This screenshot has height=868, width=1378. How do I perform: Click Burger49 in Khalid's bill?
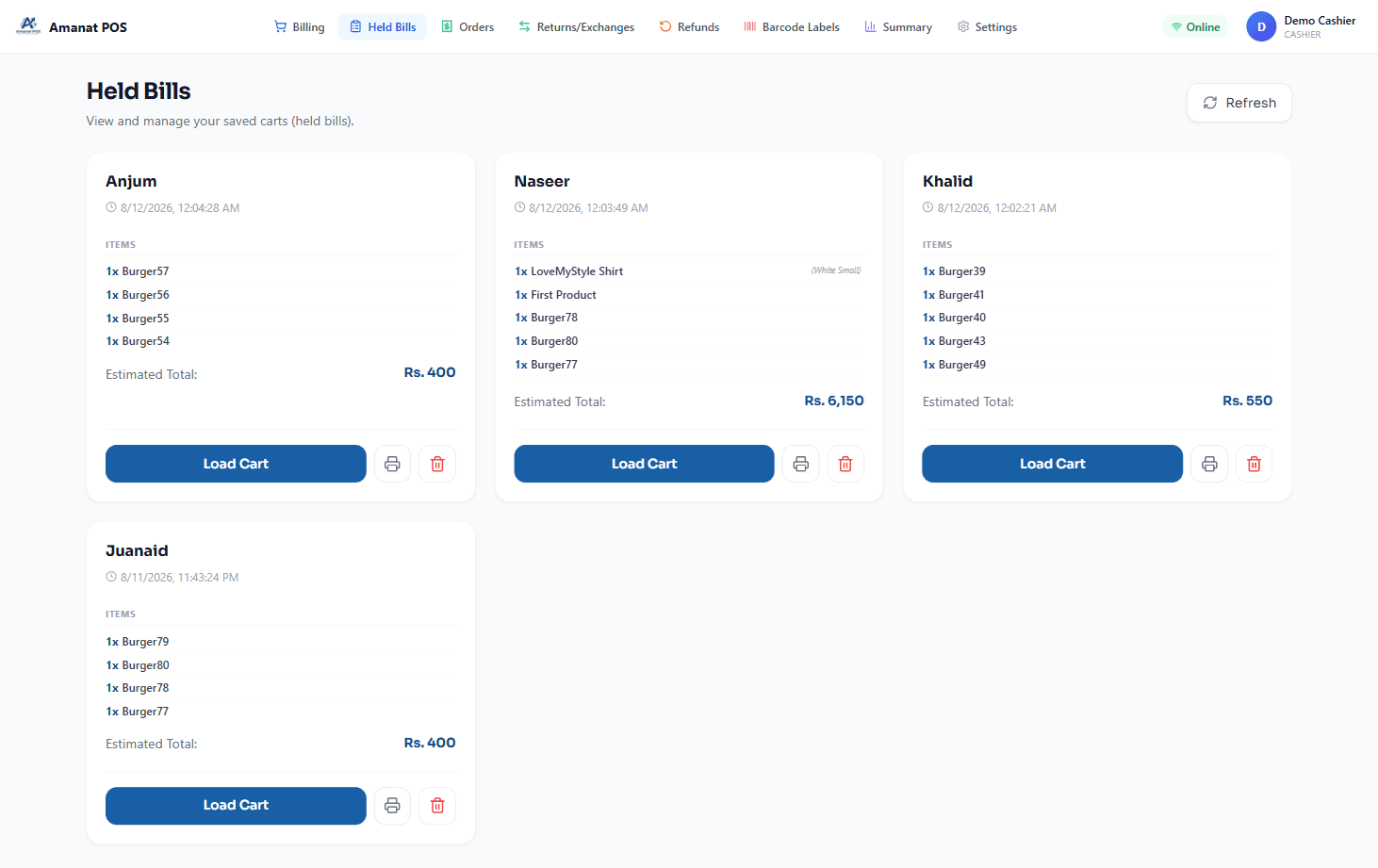pos(954,365)
